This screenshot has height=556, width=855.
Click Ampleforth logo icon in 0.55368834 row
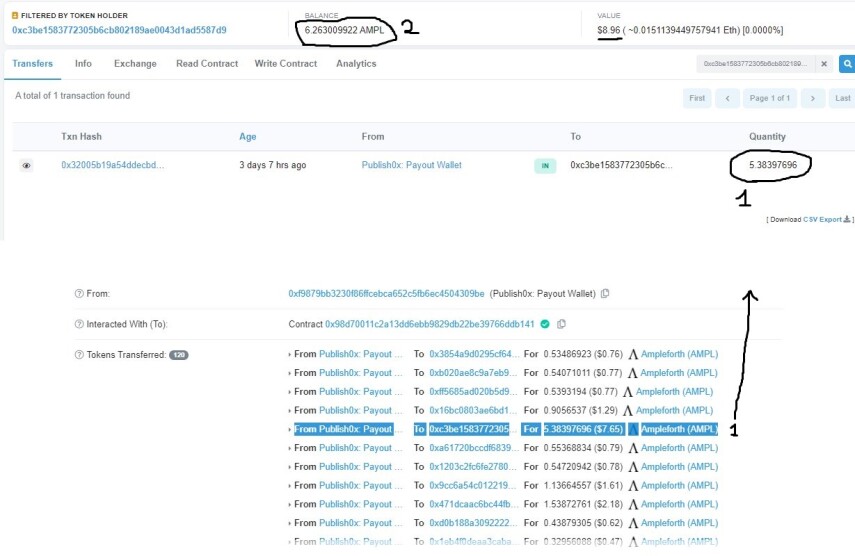633,448
